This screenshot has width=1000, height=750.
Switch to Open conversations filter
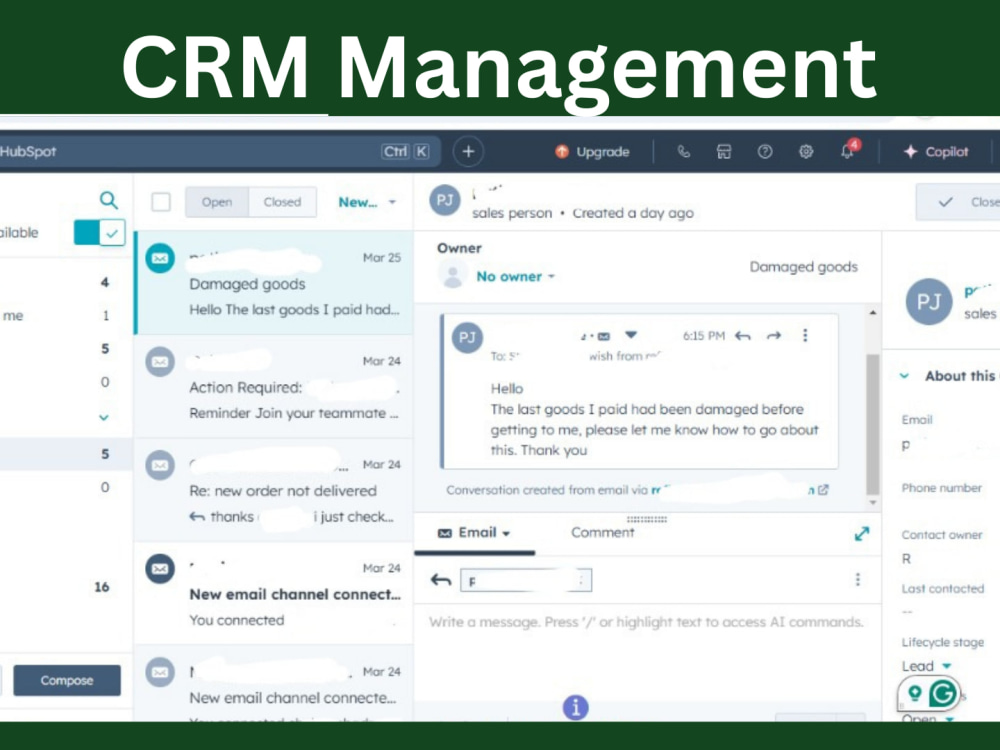(217, 202)
